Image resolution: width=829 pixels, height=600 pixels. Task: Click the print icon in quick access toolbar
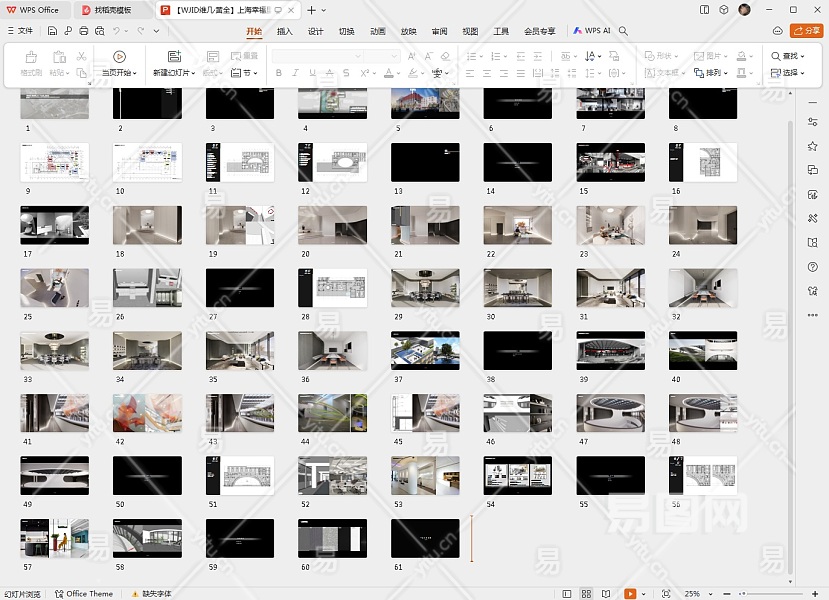(x=84, y=31)
